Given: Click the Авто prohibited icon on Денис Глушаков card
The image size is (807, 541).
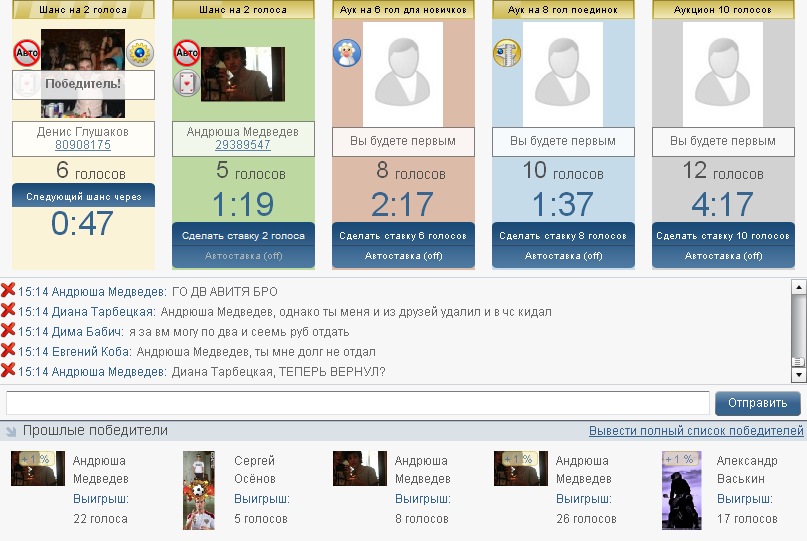Looking at the screenshot, I should (27, 53).
